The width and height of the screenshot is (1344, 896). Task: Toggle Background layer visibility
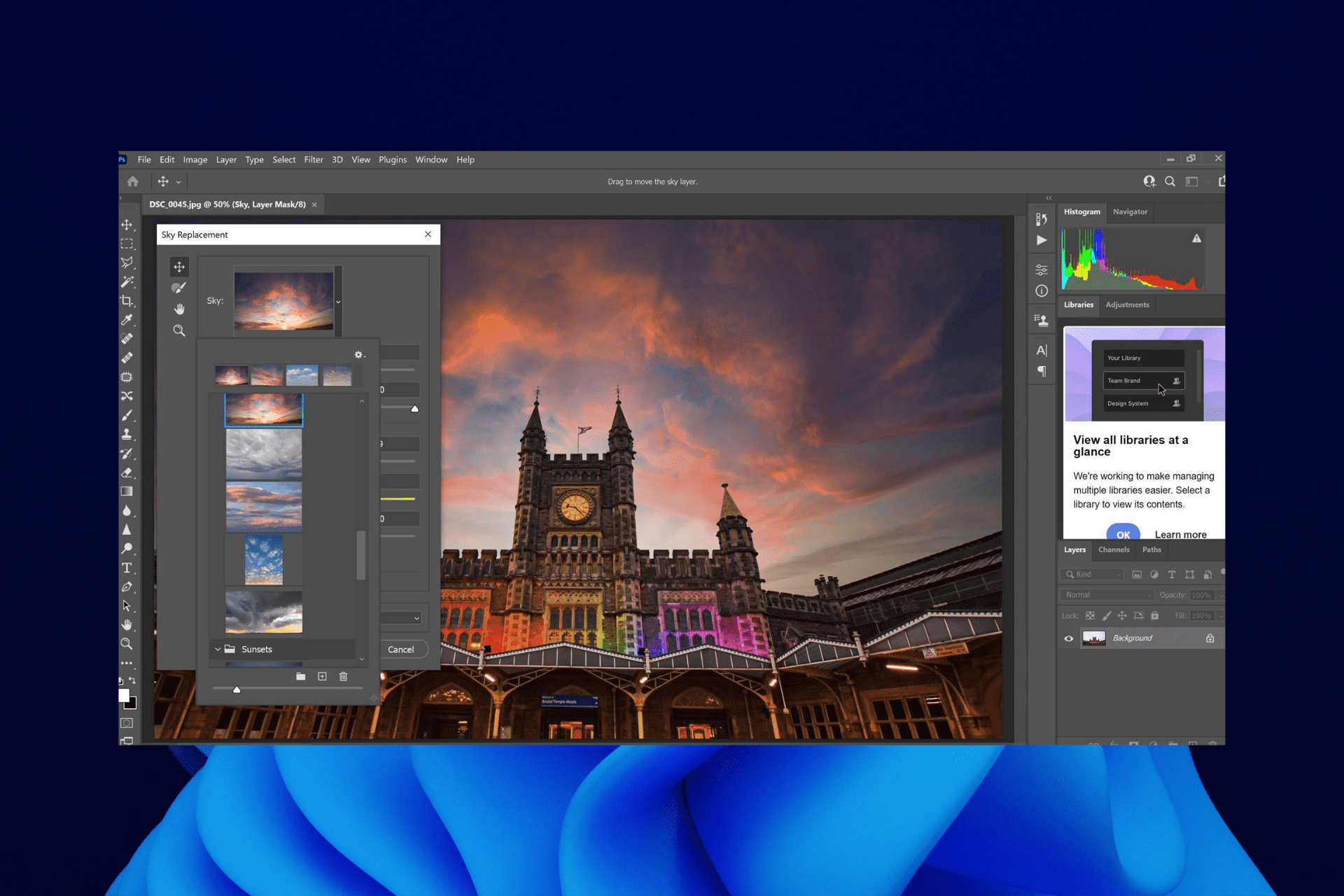click(1071, 638)
